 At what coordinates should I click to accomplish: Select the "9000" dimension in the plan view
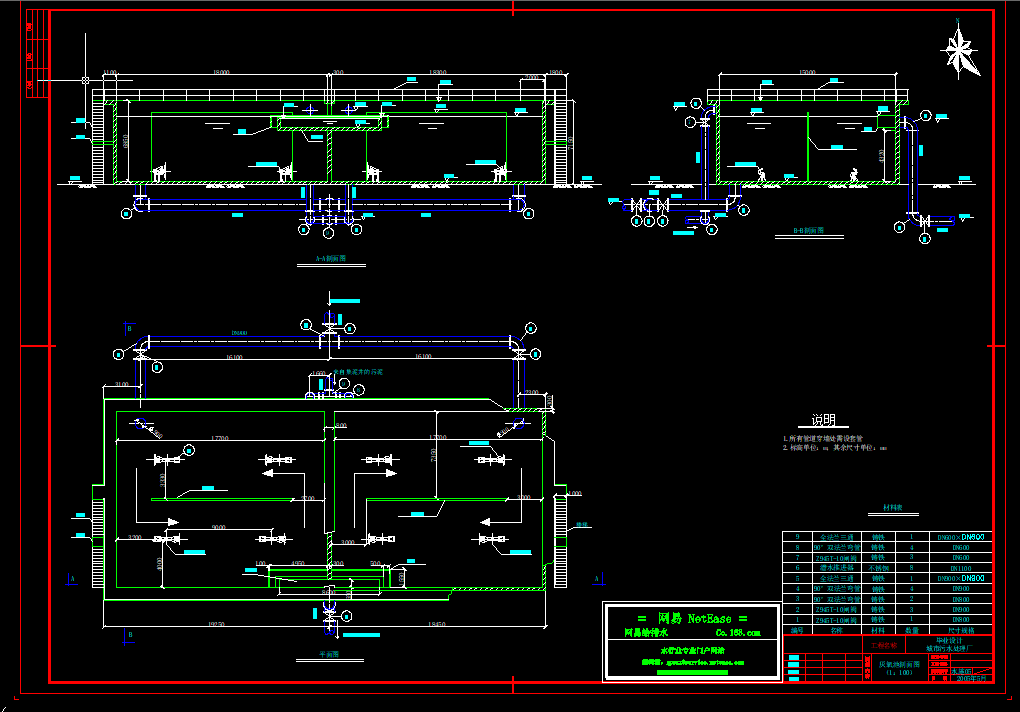(x=219, y=527)
